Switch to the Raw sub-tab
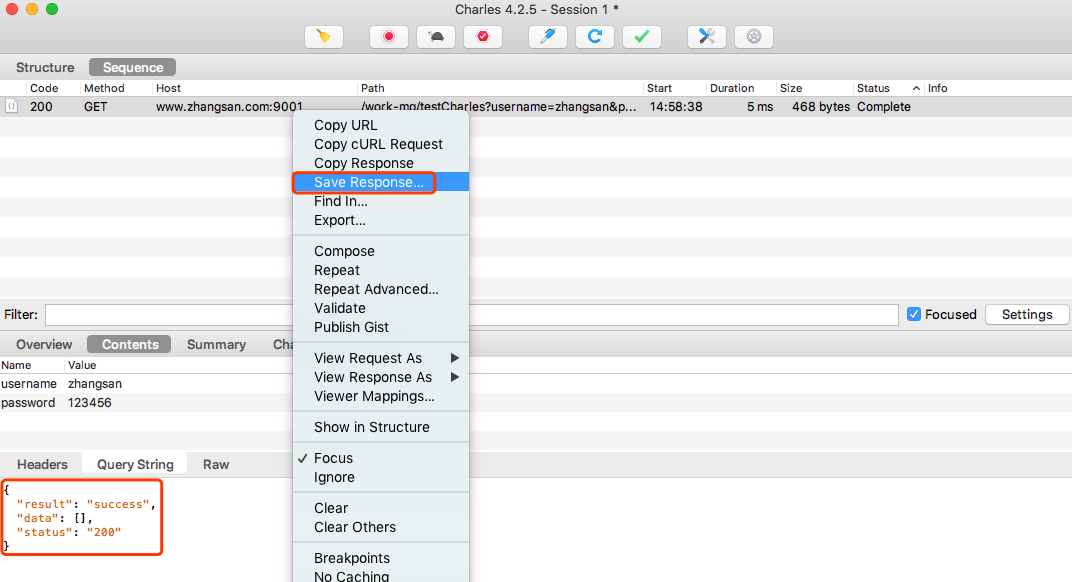The height and width of the screenshot is (582, 1072). point(216,464)
